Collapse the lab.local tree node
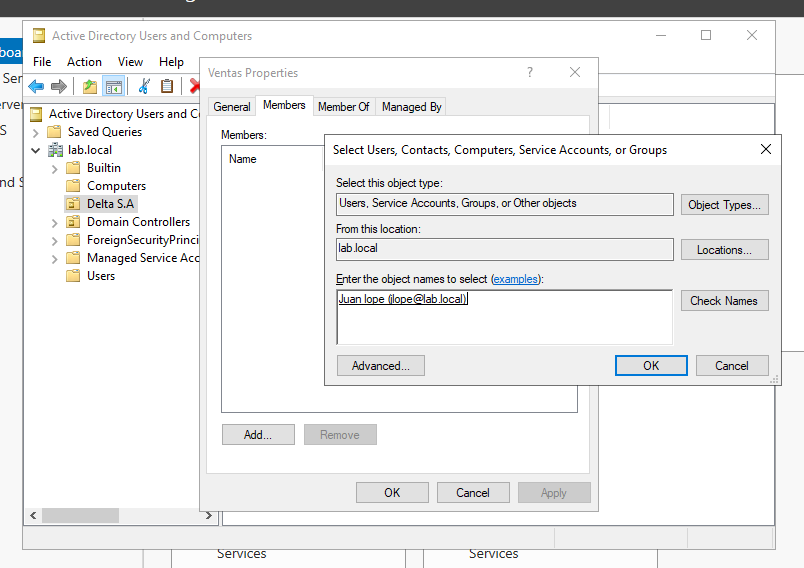Viewport: 804px width, 568px height. (x=37, y=150)
